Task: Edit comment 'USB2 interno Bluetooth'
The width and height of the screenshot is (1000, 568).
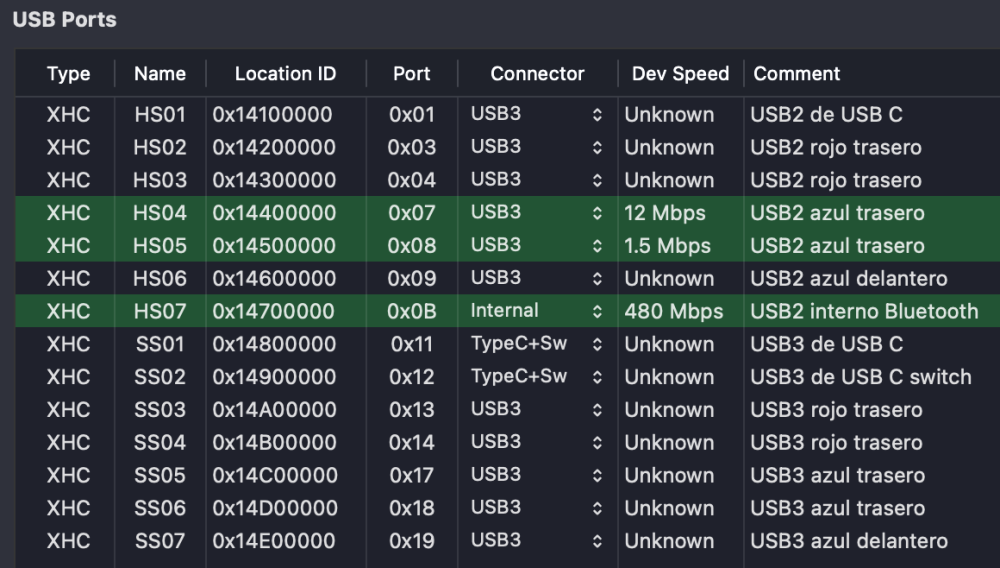Action: point(864,312)
